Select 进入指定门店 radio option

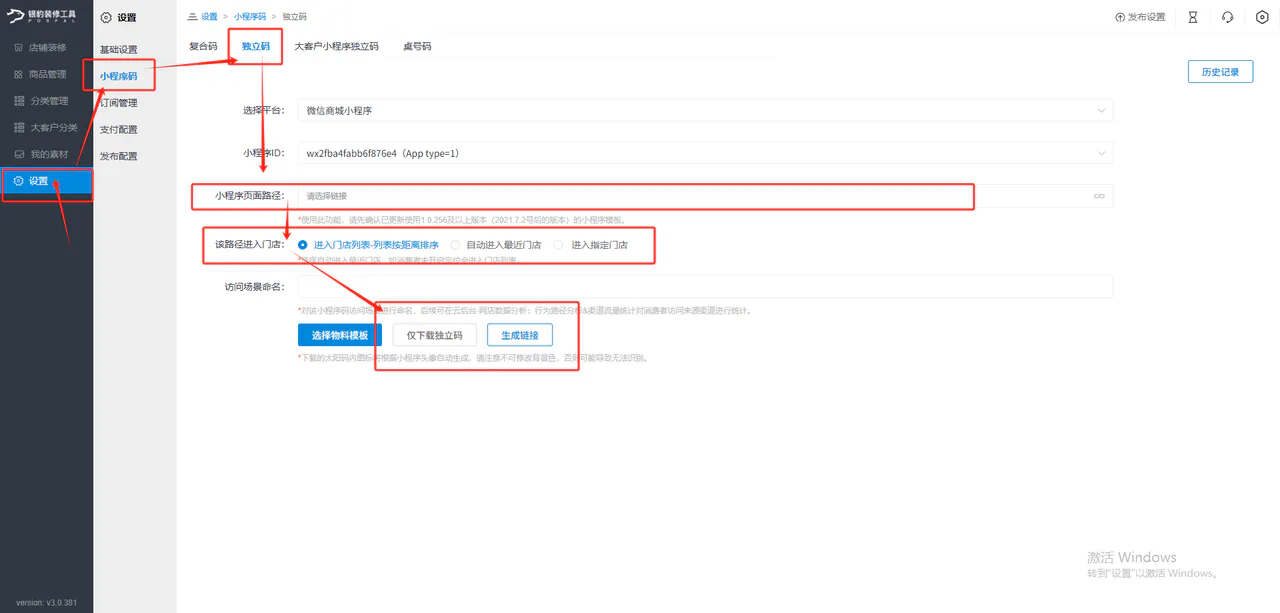coord(591,245)
